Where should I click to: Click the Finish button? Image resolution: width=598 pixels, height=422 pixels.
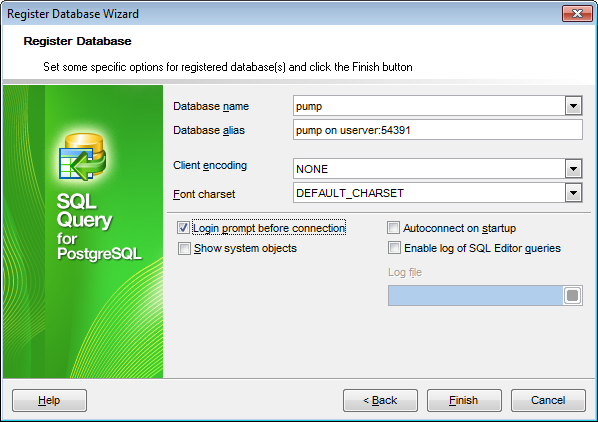464,400
